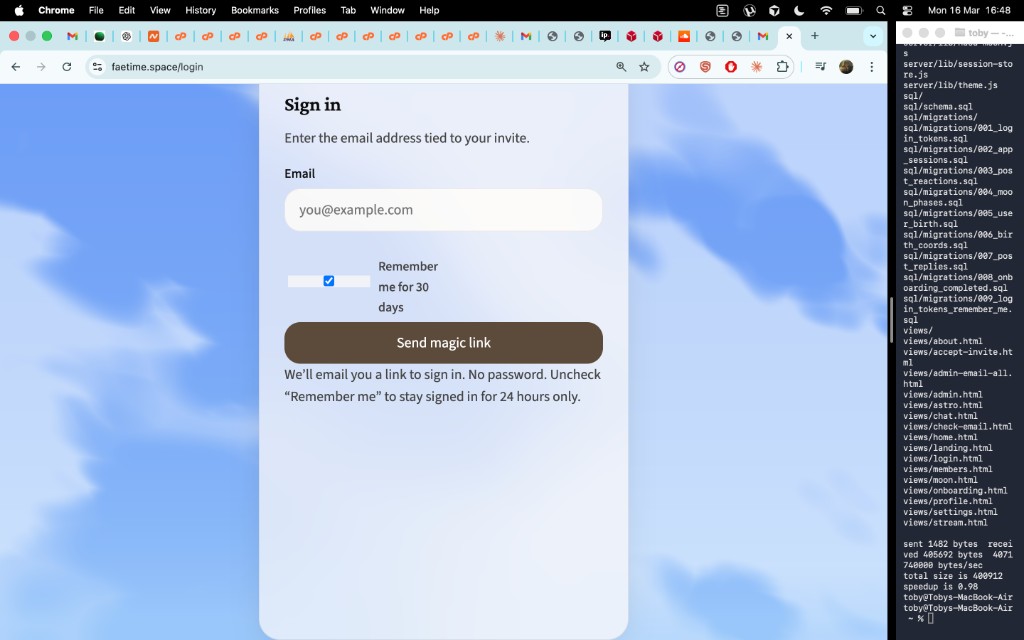Uncheck the Remember me for 30 days checkbox
Screen dimensions: 1024x640
point(329,281)
